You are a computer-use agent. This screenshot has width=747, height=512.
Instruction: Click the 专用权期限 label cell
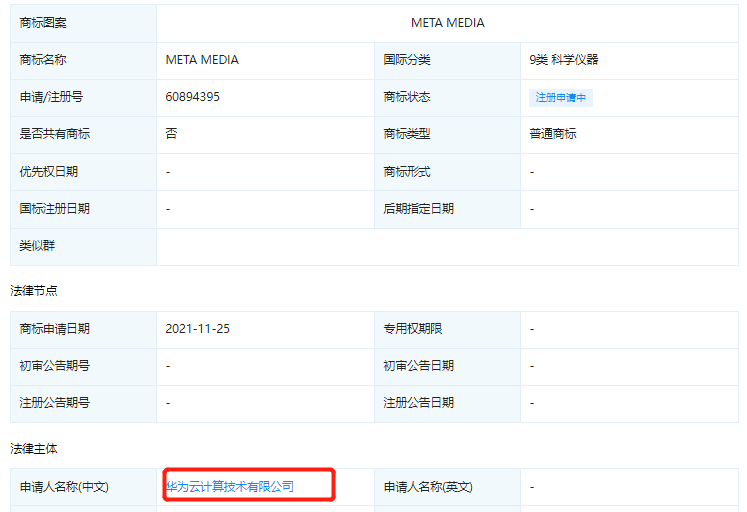point(447,330)
